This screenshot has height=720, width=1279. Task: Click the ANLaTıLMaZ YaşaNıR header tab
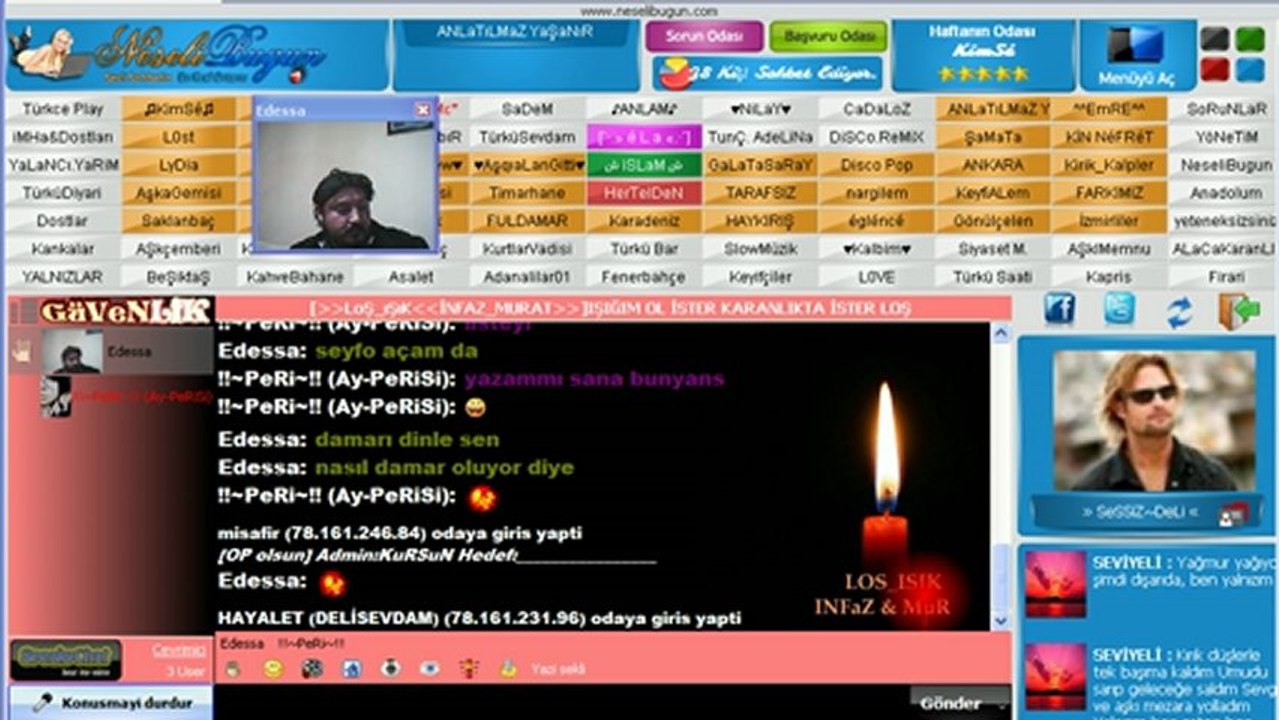[515, 32]
